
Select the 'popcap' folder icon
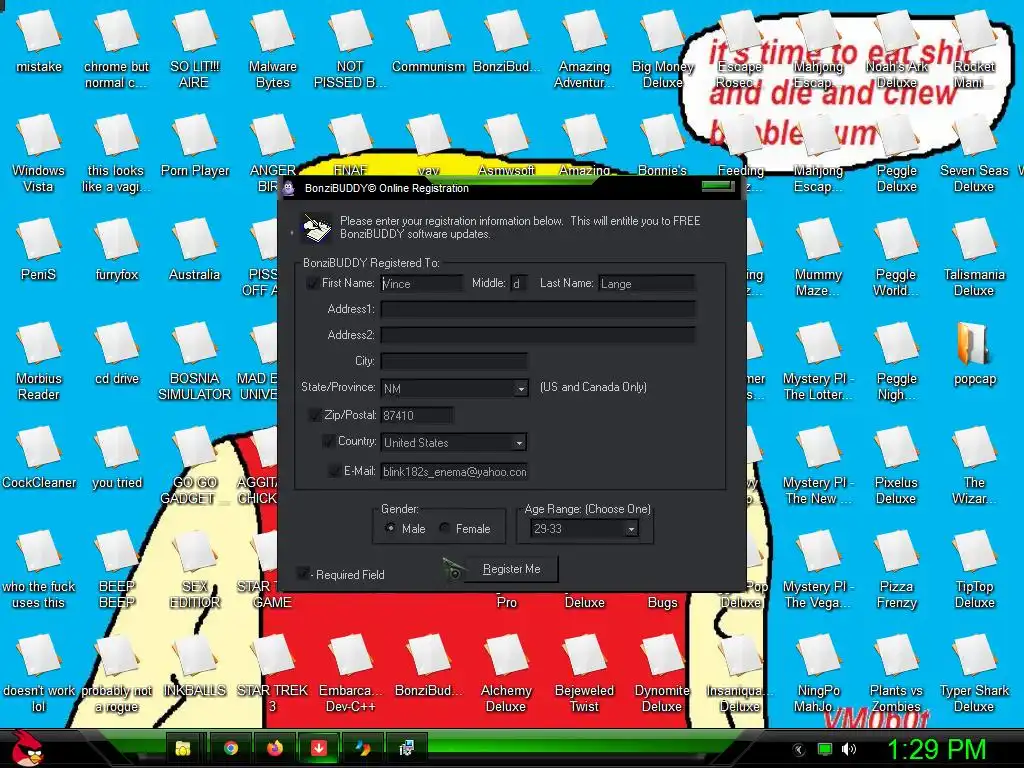[974, 353]
